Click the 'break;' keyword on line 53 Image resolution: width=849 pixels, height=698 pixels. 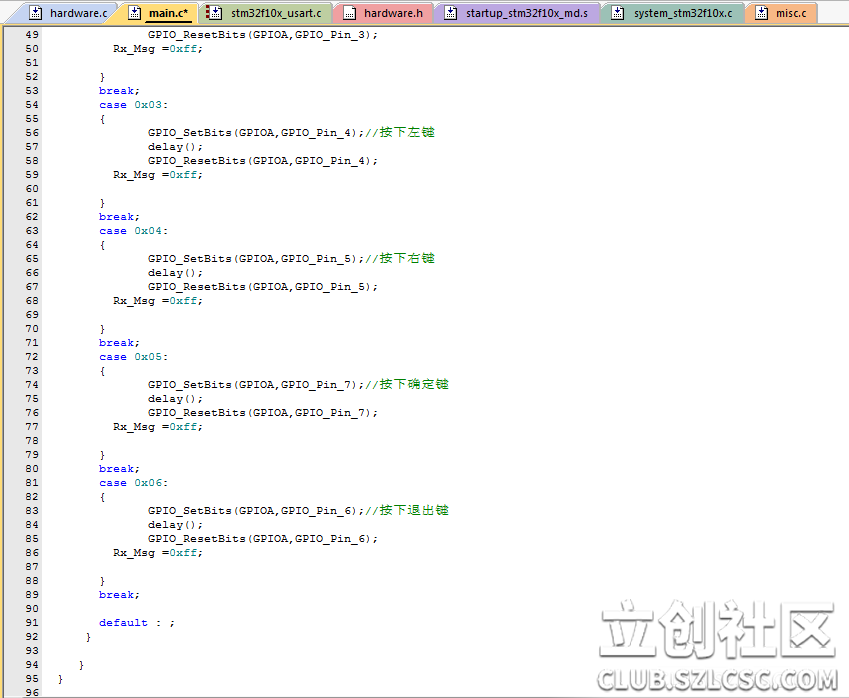click(x=119, y=91)
